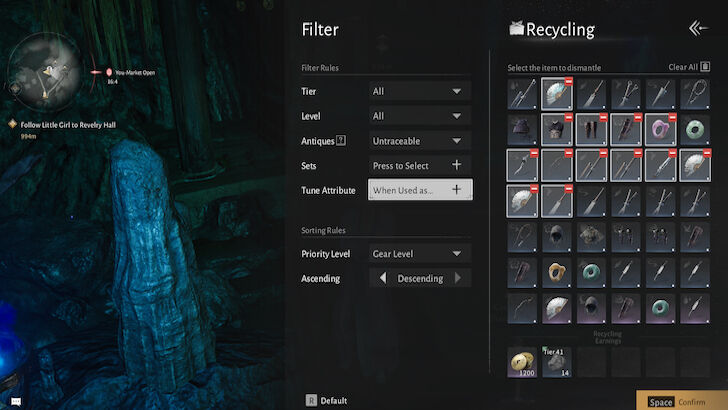Deselect the selected fan in the top row
The height and width of the screenshot is (410, 728).
(x=556, y=94)
